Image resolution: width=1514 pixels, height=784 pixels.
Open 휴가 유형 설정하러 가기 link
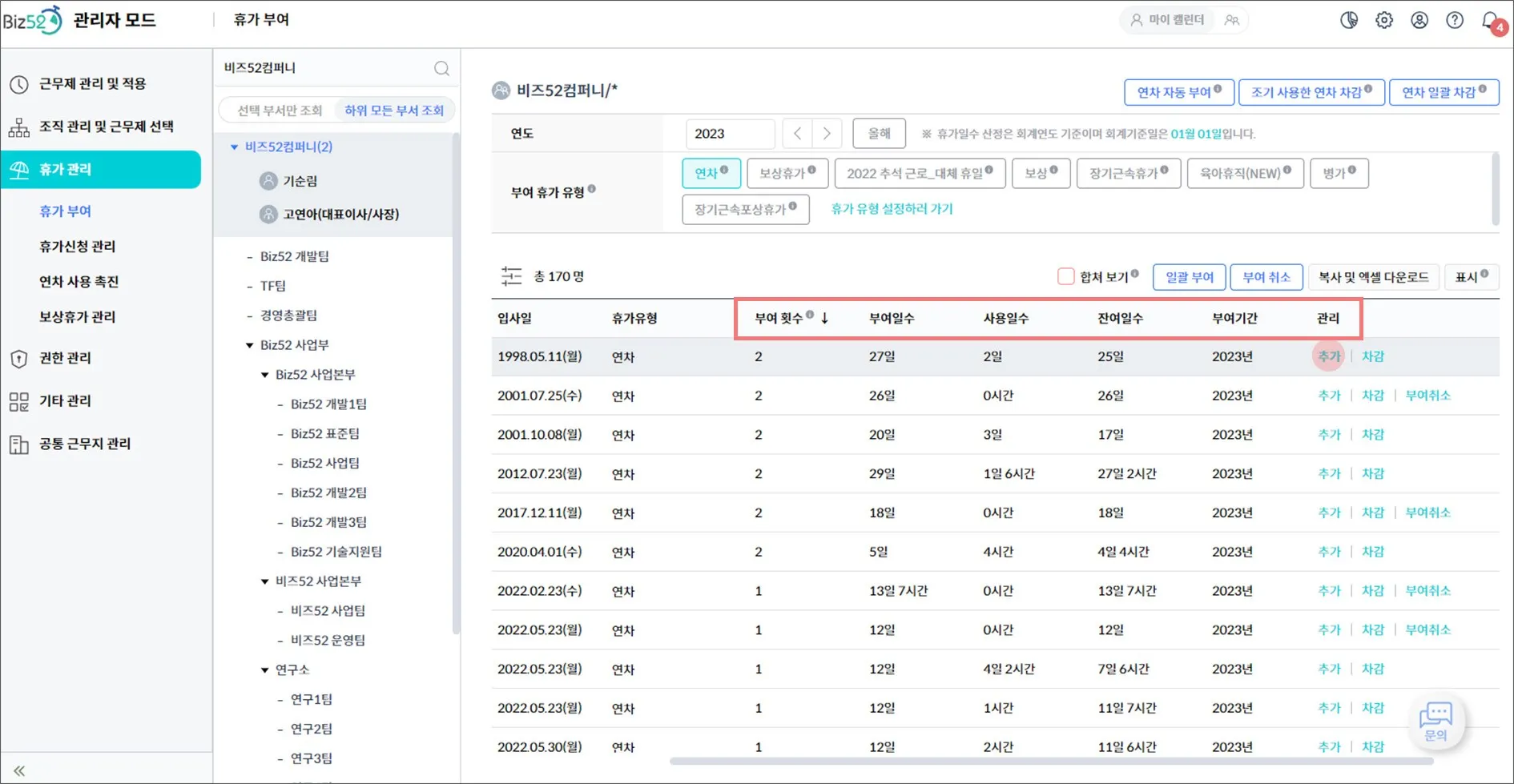click(x=892, y=209)
